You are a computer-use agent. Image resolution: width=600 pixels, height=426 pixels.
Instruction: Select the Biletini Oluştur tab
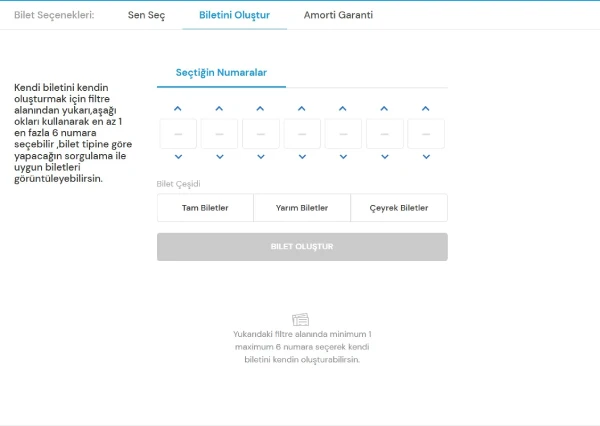click(234, 16)
